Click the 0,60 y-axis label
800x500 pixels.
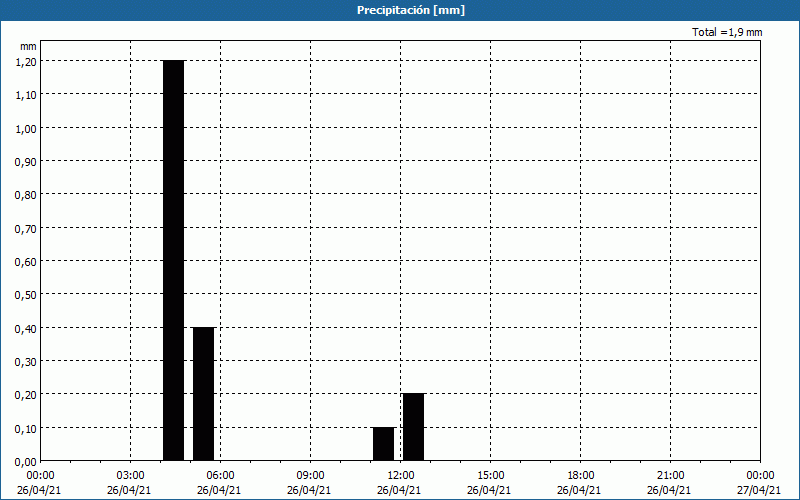(26, 261)
